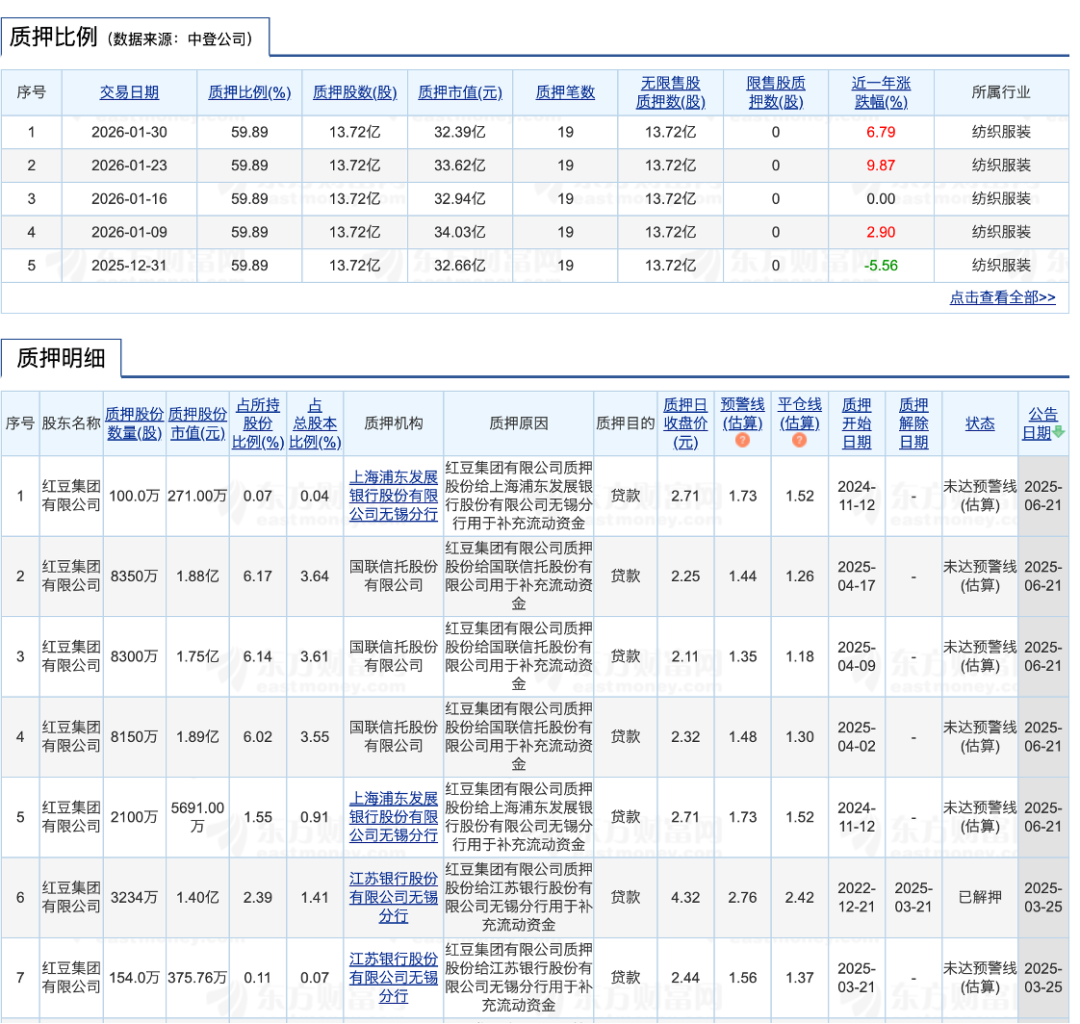This screenshot has height=1024, width=1080.
Task: Sort by 质押日收盘价(元) header
Action: [x=686, y=423]
